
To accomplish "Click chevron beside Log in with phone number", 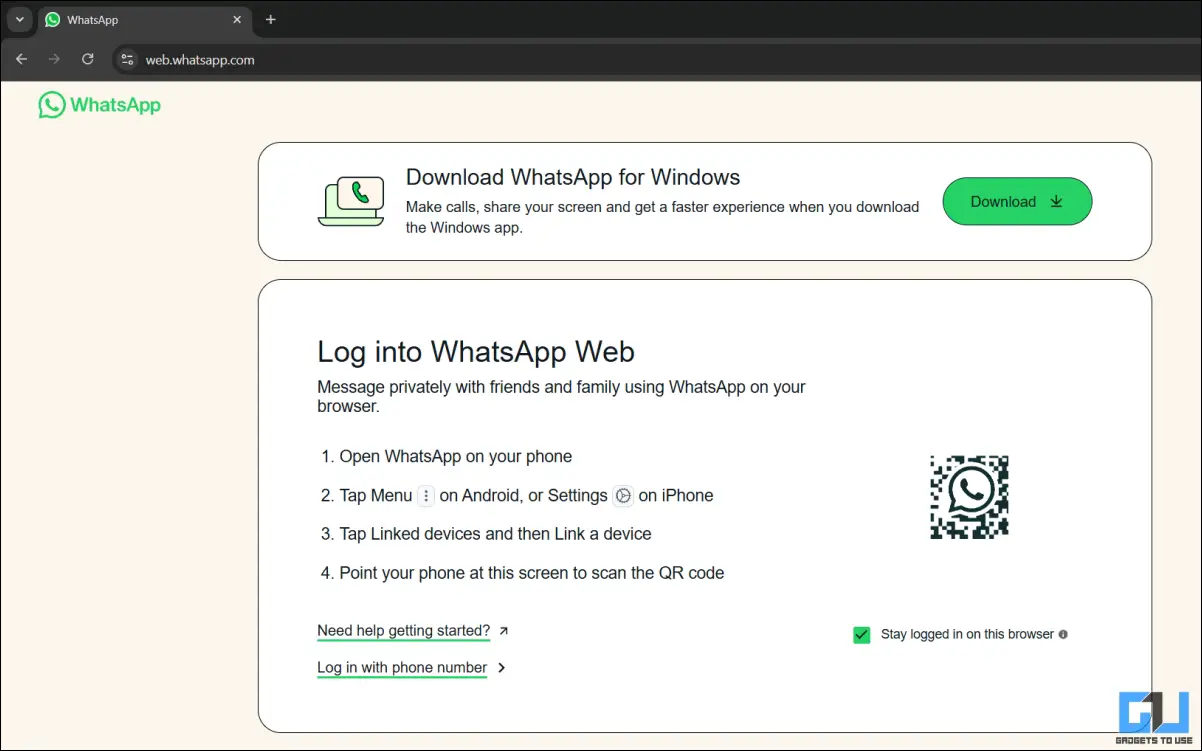I will pyautogui.click(x=502, y=668).
